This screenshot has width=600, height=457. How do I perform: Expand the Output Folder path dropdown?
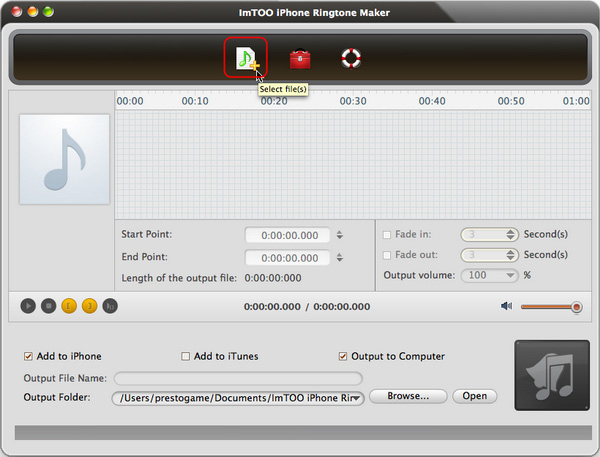(x=357, y=398)
